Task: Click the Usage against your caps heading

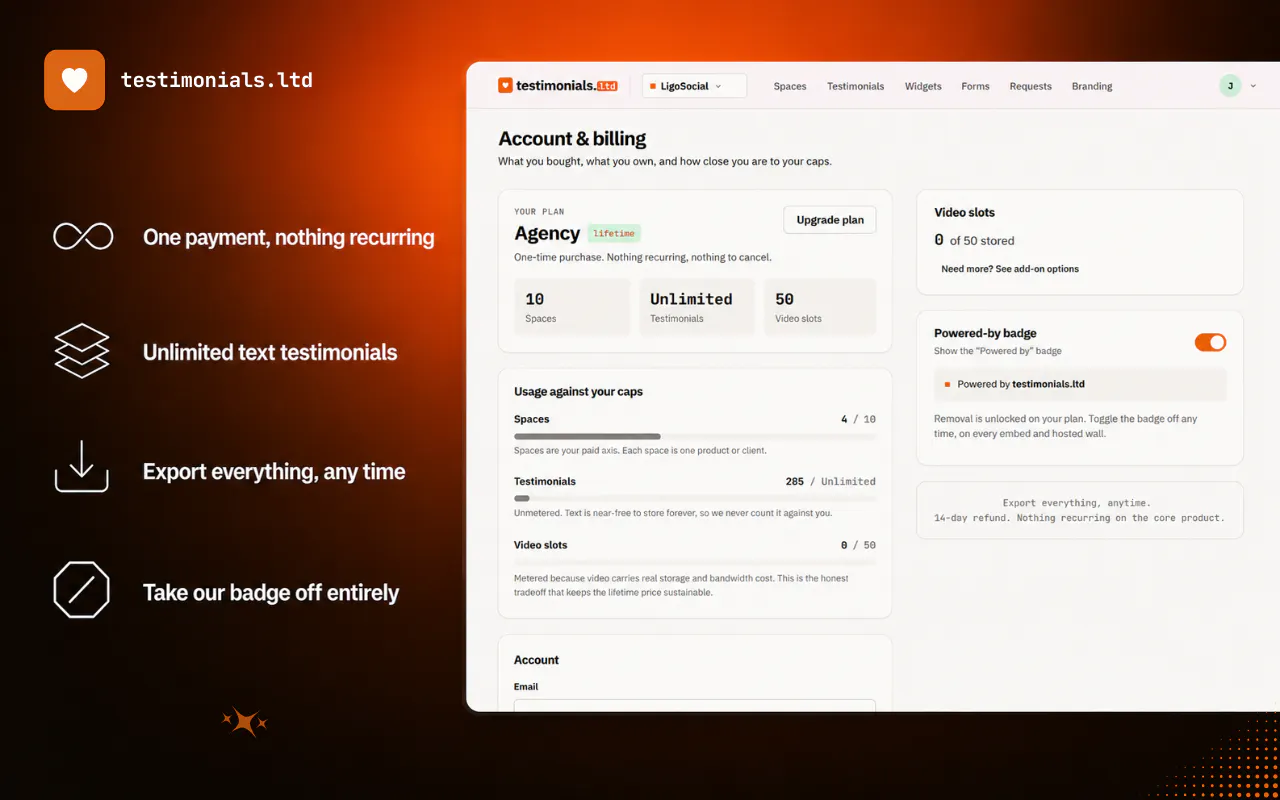Action: coord(578,392)
